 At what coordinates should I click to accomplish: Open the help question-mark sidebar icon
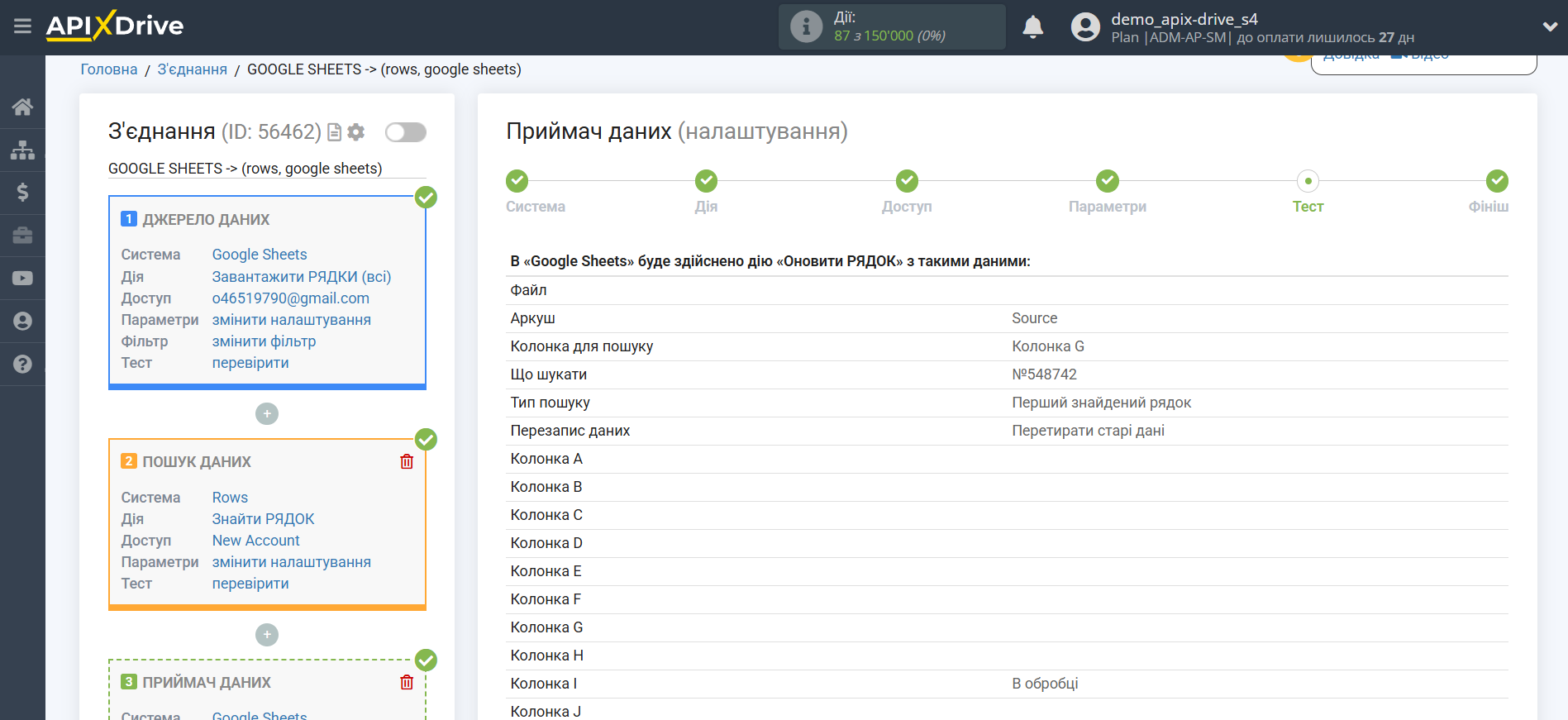22,364
